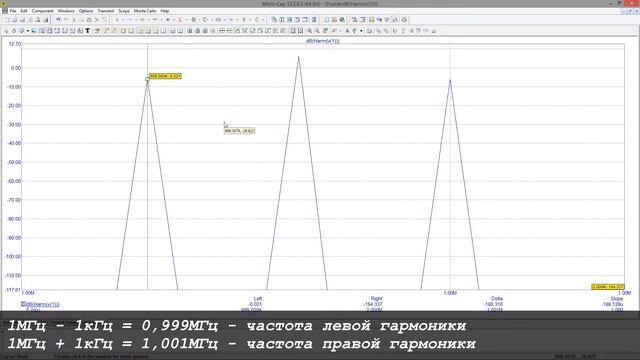
Task: Click the Left cursor column header
Action: [258, 299]
